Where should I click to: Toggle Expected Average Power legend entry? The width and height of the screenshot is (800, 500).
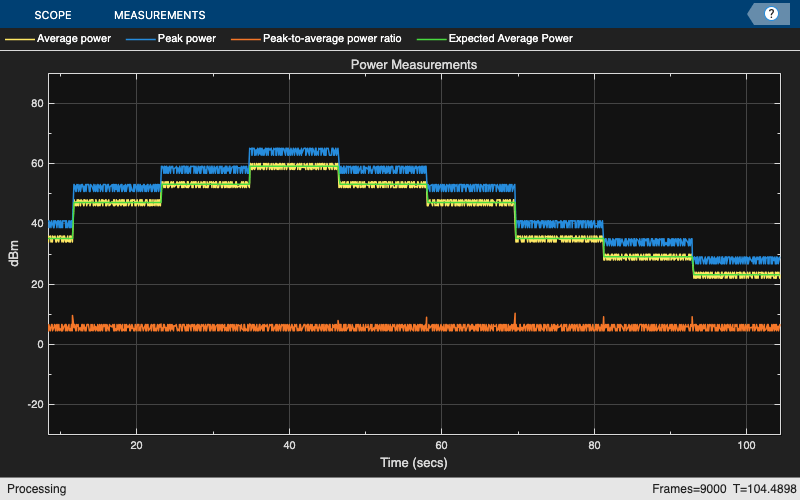tap(511, 38)
